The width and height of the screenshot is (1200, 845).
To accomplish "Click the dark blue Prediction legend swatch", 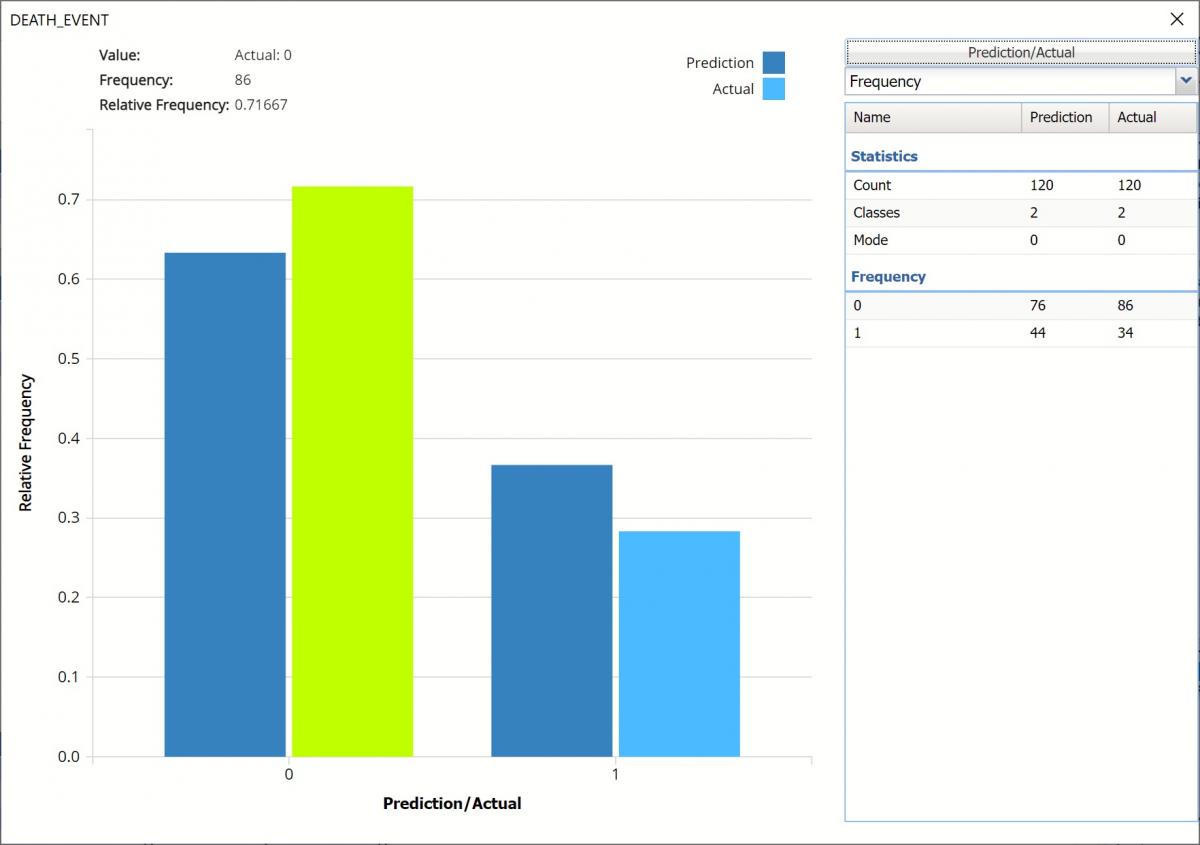I will click(x=773, y=63).
